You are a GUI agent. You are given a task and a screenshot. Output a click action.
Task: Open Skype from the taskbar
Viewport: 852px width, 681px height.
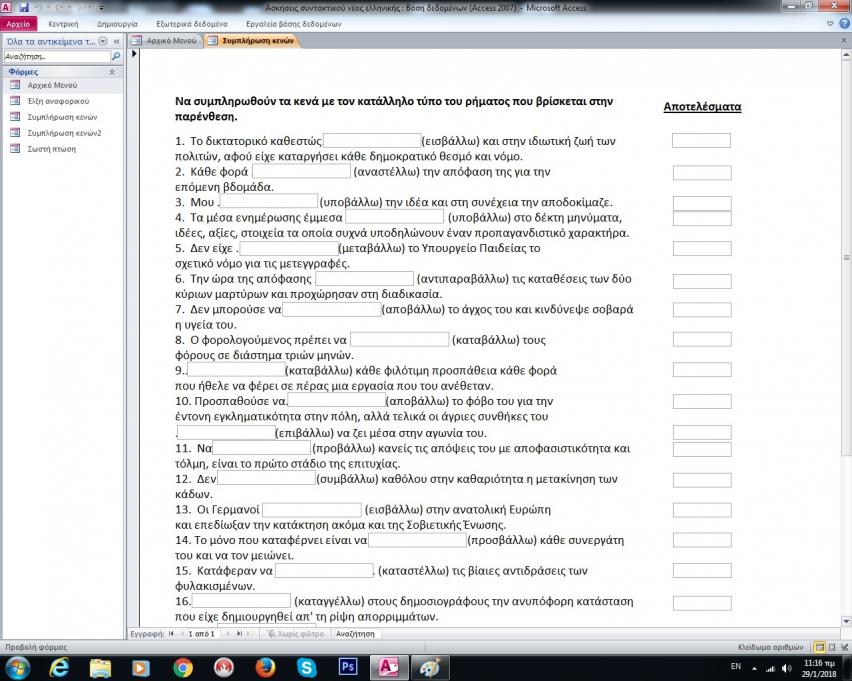click(x=307, y=667)
